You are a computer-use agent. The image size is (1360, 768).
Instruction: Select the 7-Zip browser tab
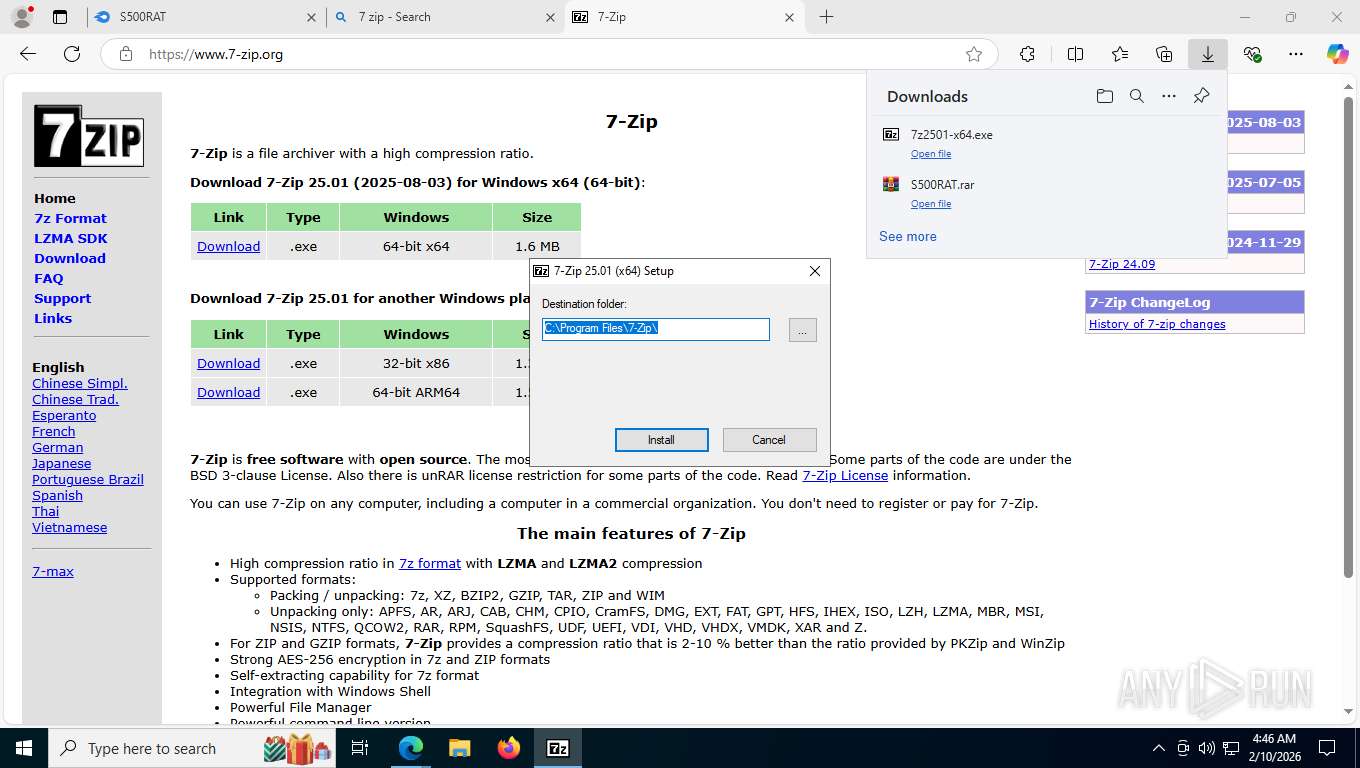[685, 17]
